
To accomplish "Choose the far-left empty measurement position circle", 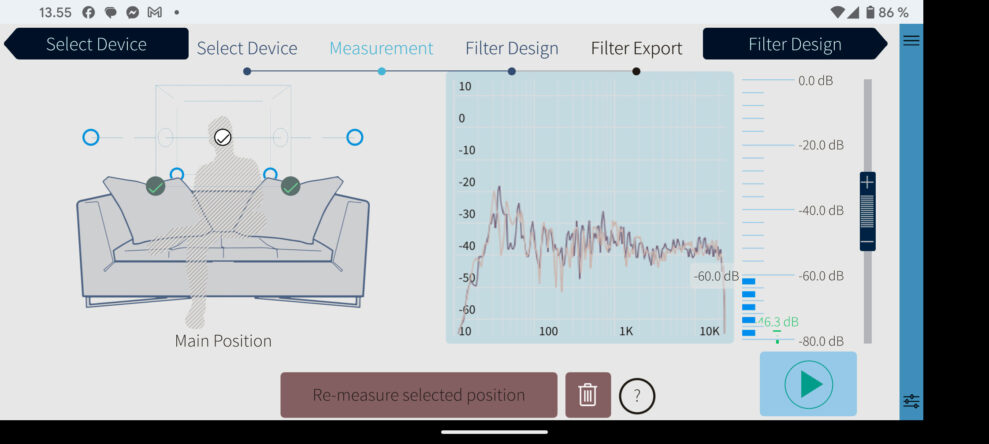I will point(91,137).
